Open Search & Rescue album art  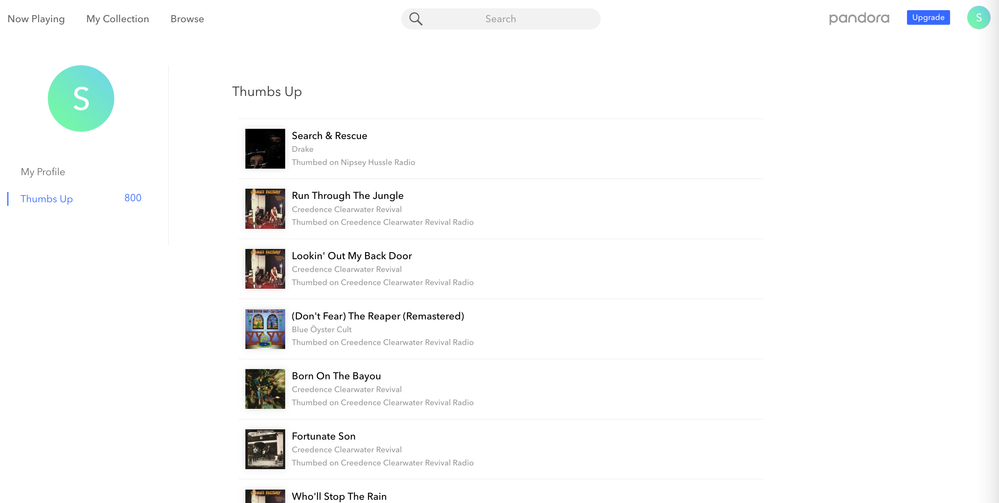(265, 149)
